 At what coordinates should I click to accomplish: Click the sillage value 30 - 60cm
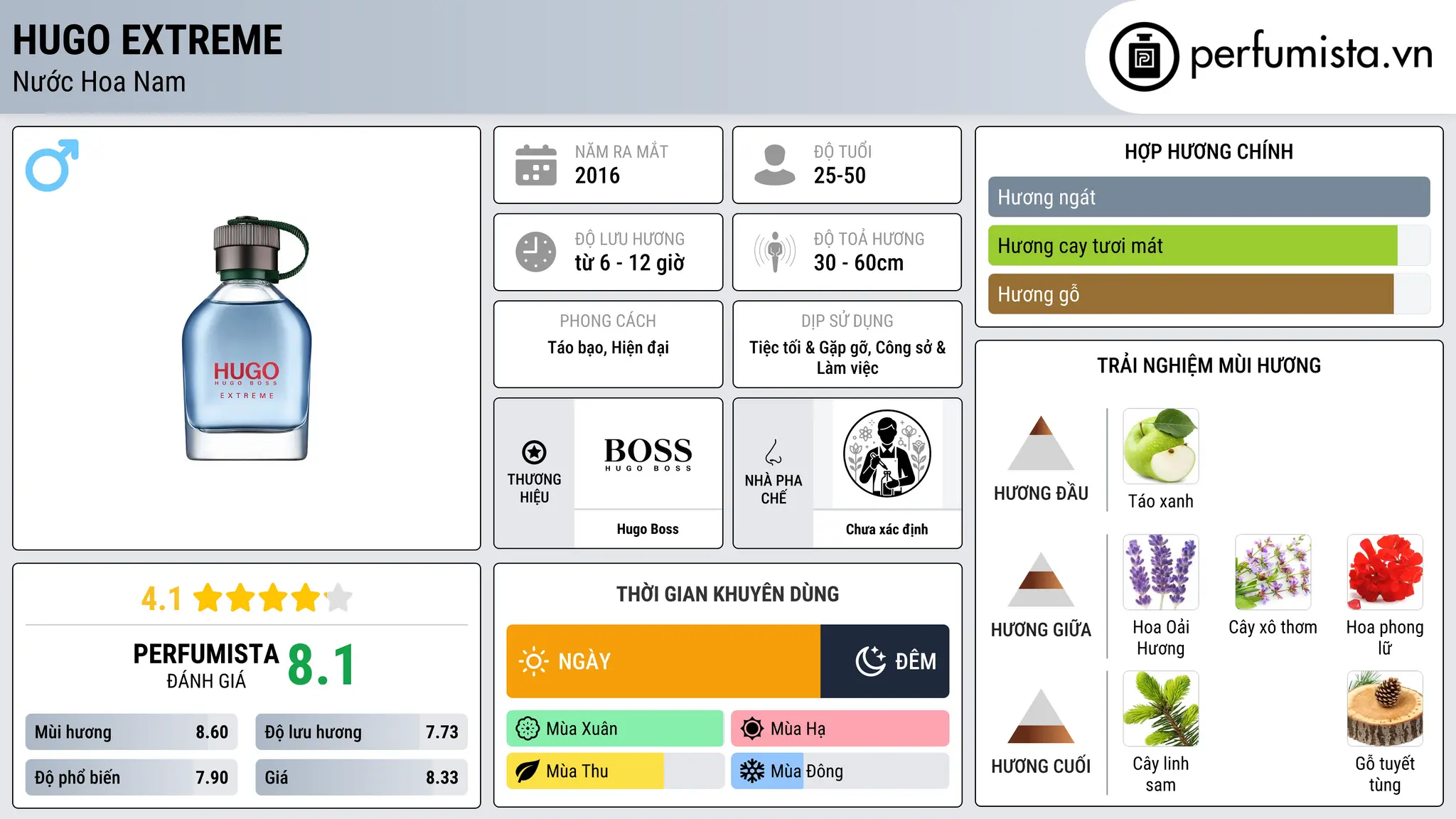(x=859, y=263)
